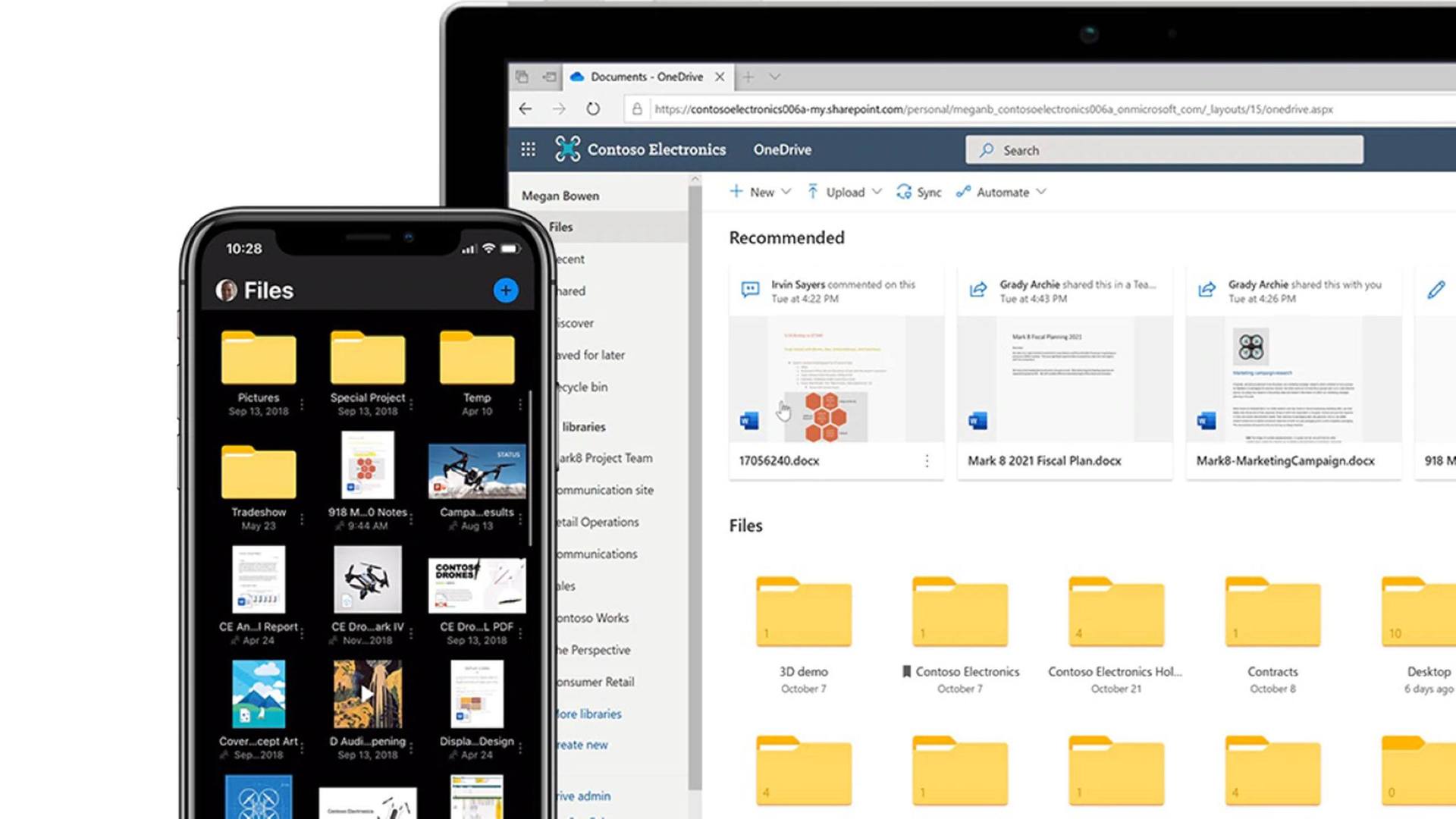Click the Contoso Electronics drone logo
The height and width of the screenshot is (819, 1456).
point(567,149)
